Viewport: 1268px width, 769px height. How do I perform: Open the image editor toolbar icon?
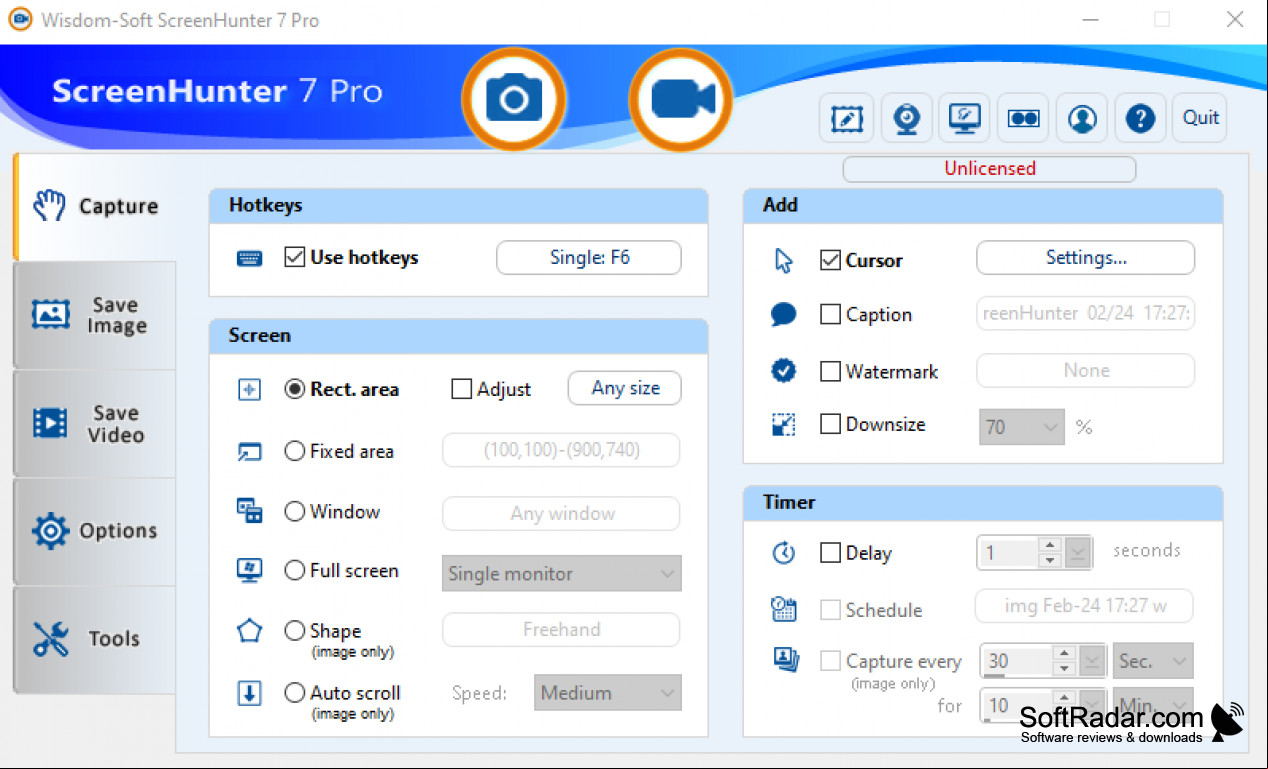tap(847, 119)
